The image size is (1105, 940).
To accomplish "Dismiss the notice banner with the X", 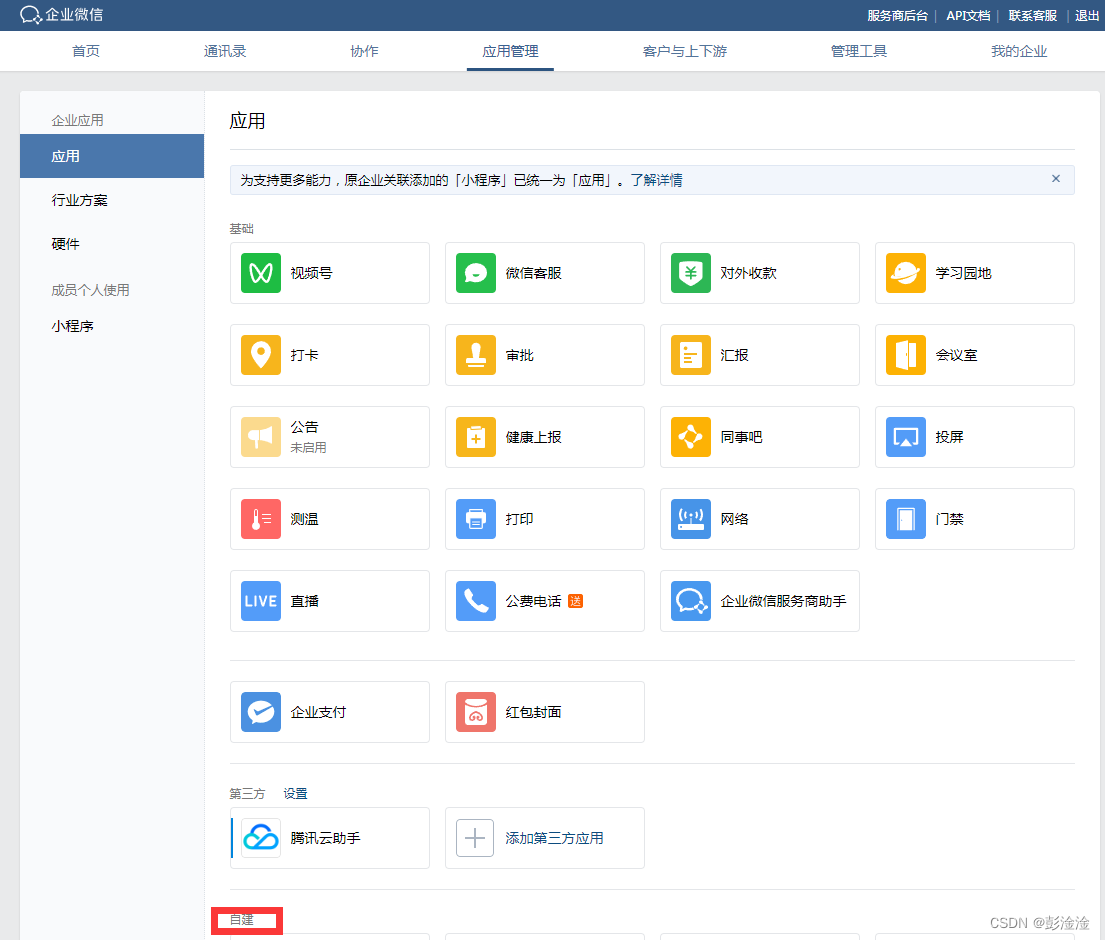I will pos(1056,179).
